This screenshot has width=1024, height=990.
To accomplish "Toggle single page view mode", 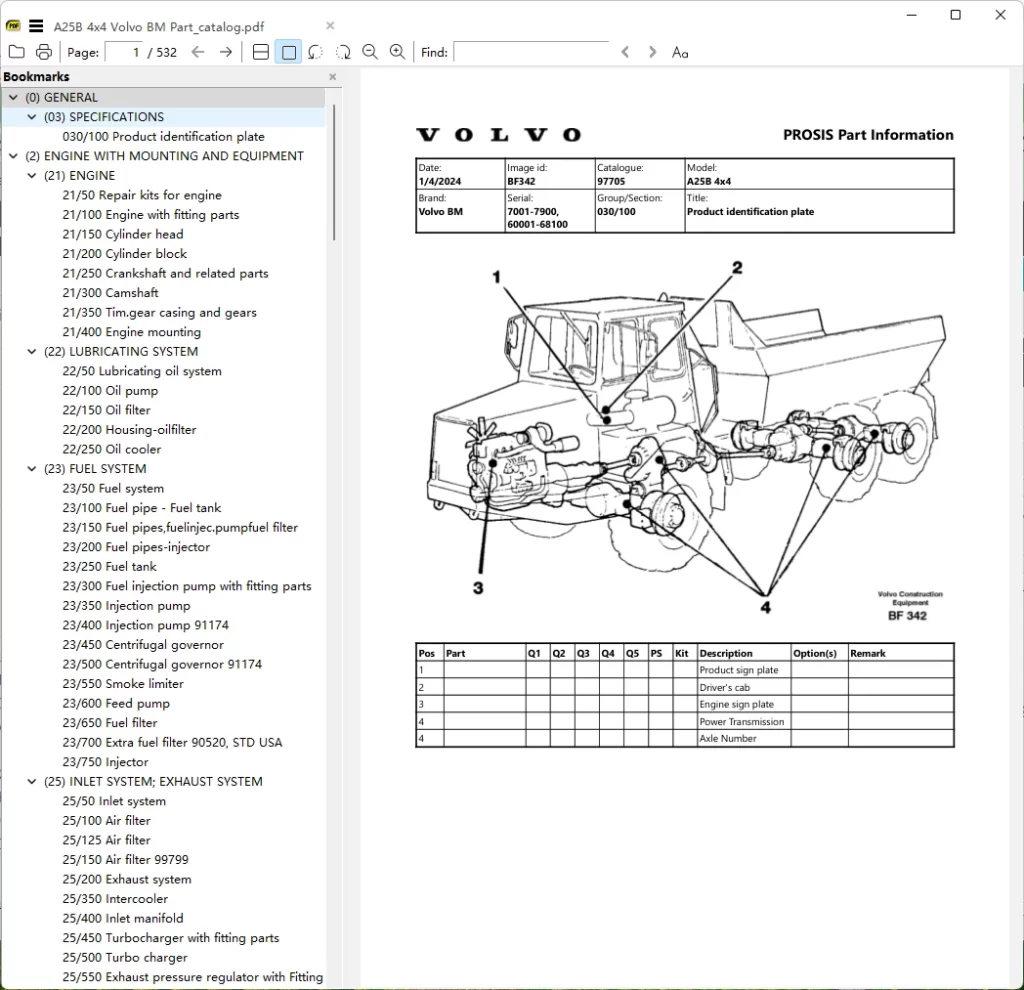I will coord(289,52).
